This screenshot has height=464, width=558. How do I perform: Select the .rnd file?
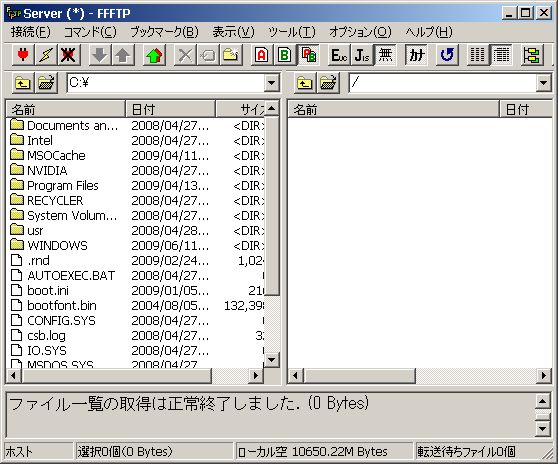point(30,260)
